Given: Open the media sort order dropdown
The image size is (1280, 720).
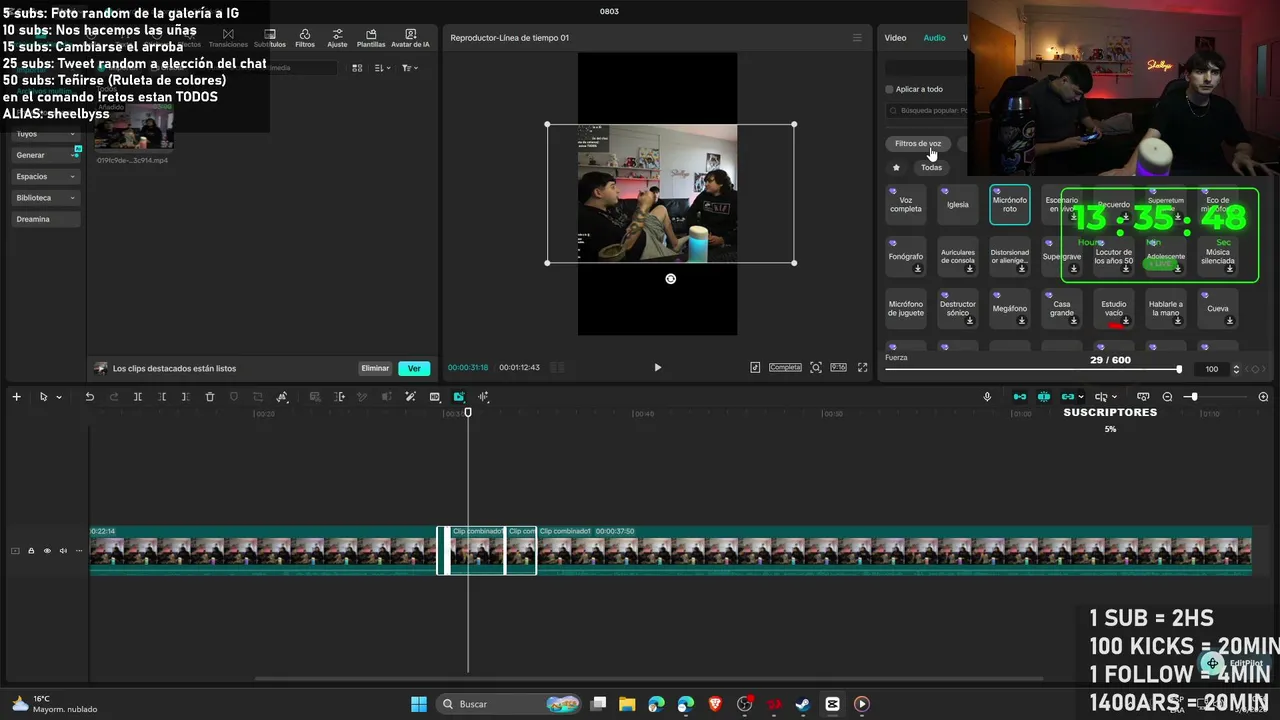Looking at the screenshot, I should tap(382, 68).
